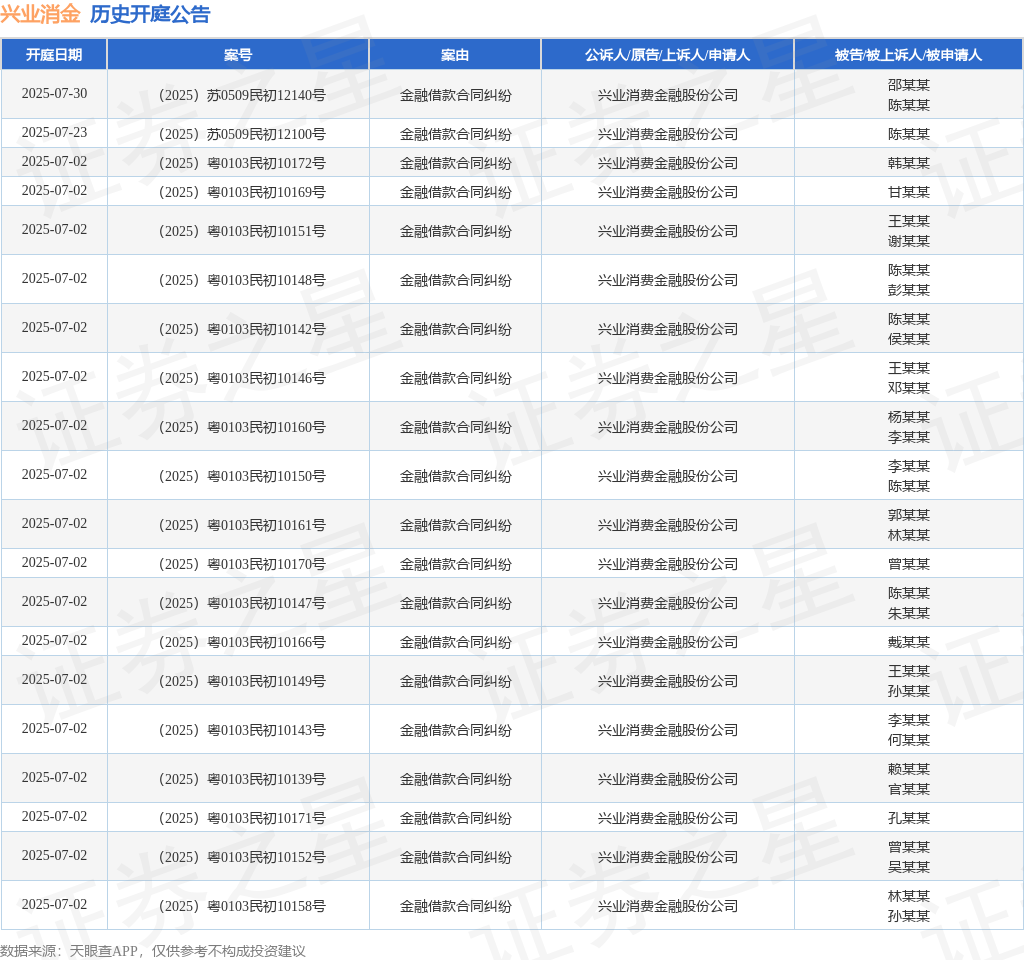This screenshot has width=1024, height=960.
Task: Click the 兴业消金 title text
Action: click(40, 14)
